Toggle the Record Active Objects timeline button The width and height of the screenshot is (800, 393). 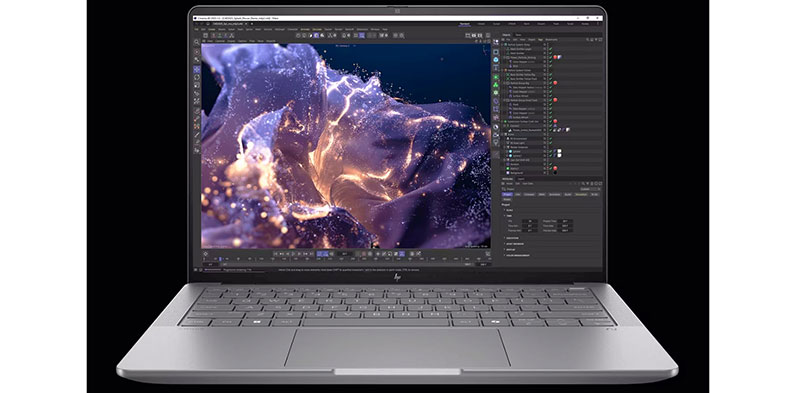pos(358,254)
